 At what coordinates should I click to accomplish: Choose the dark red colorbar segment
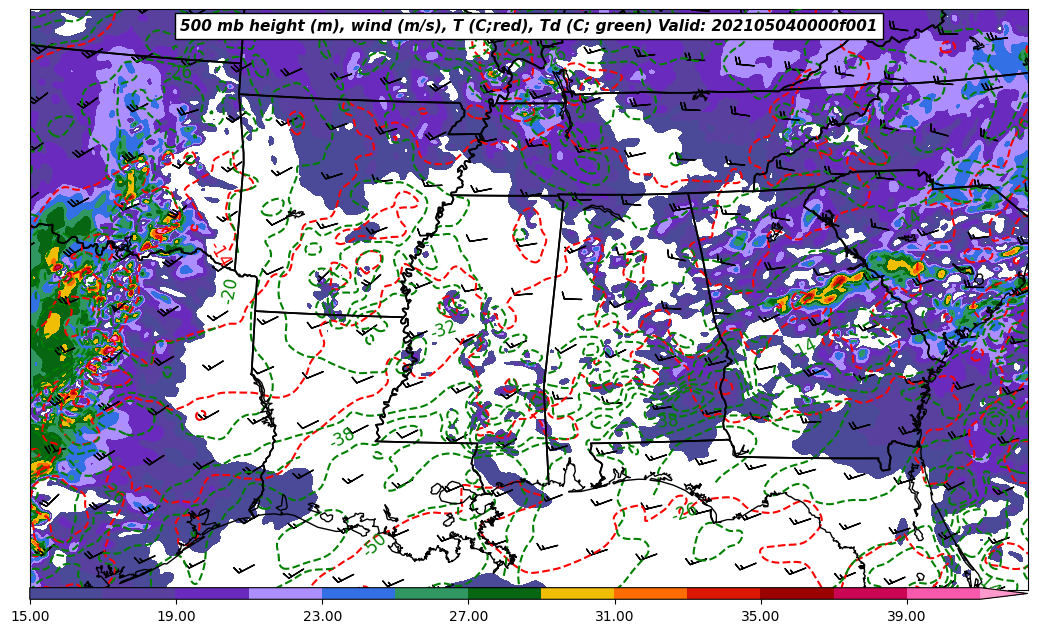pyautogui.click(x=796, y=593)
